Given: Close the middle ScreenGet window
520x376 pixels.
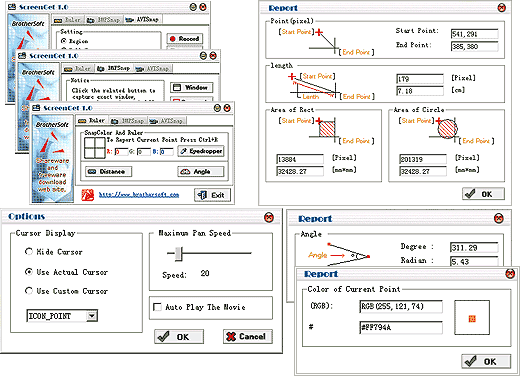Looking at the screenshot, I should [x=213, y=55].
